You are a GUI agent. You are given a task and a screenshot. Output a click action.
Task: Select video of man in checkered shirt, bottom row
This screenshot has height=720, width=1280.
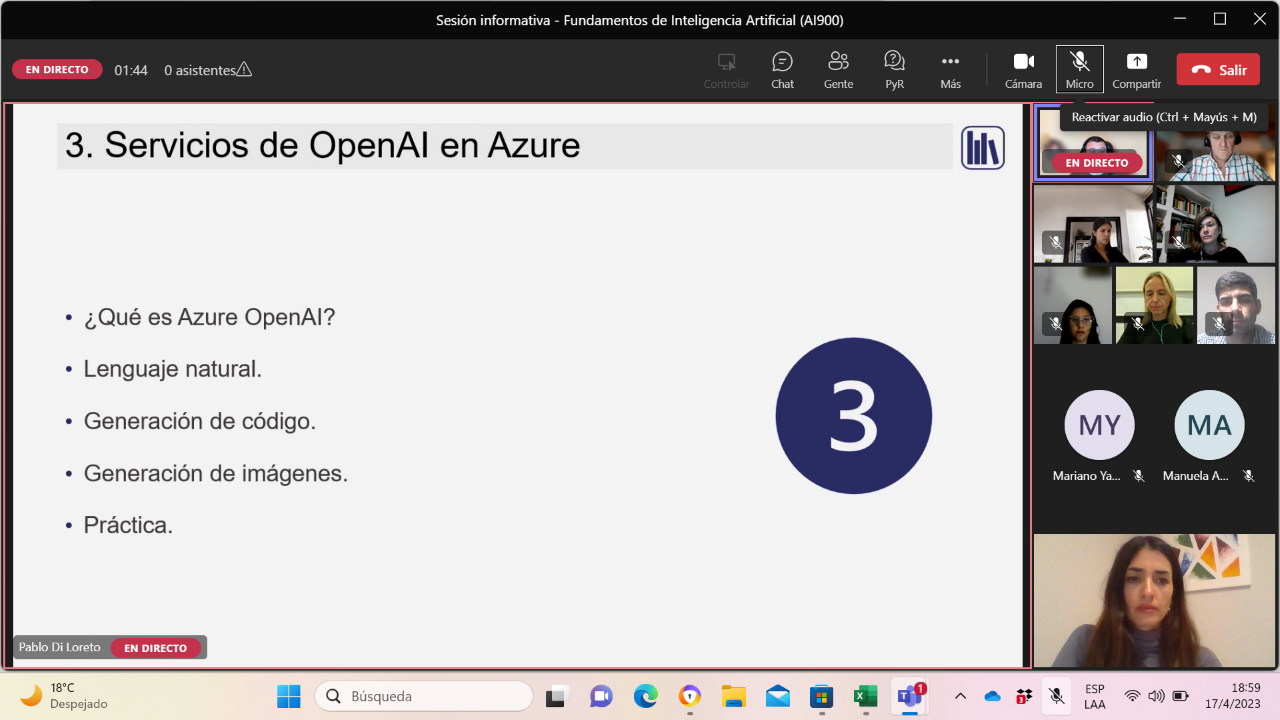1236,305
